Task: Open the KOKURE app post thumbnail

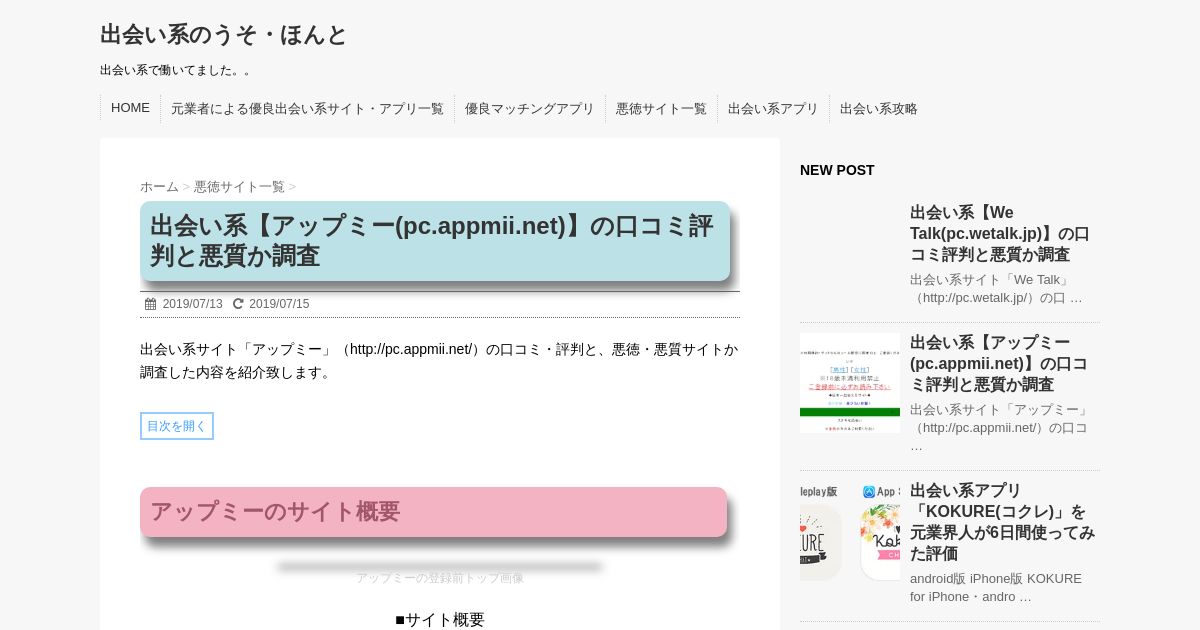Action: pyautogui.click(x=850, y=531)
